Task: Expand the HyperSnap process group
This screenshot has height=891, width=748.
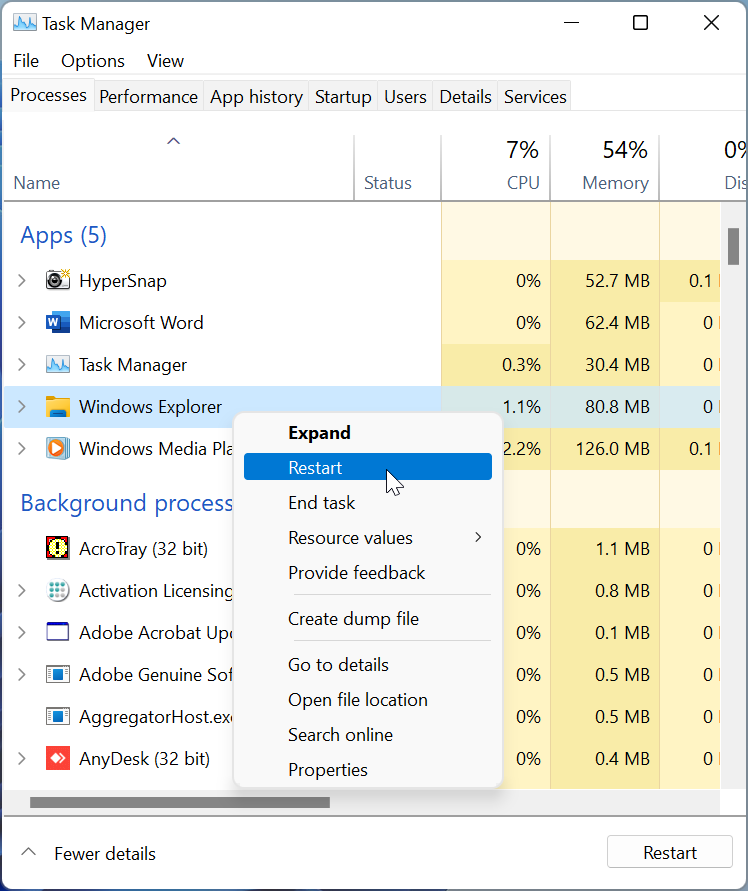Action: click(22, 280)
